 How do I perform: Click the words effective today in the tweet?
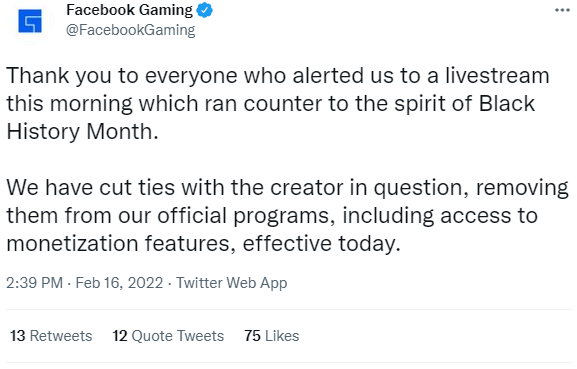[321, 244]
